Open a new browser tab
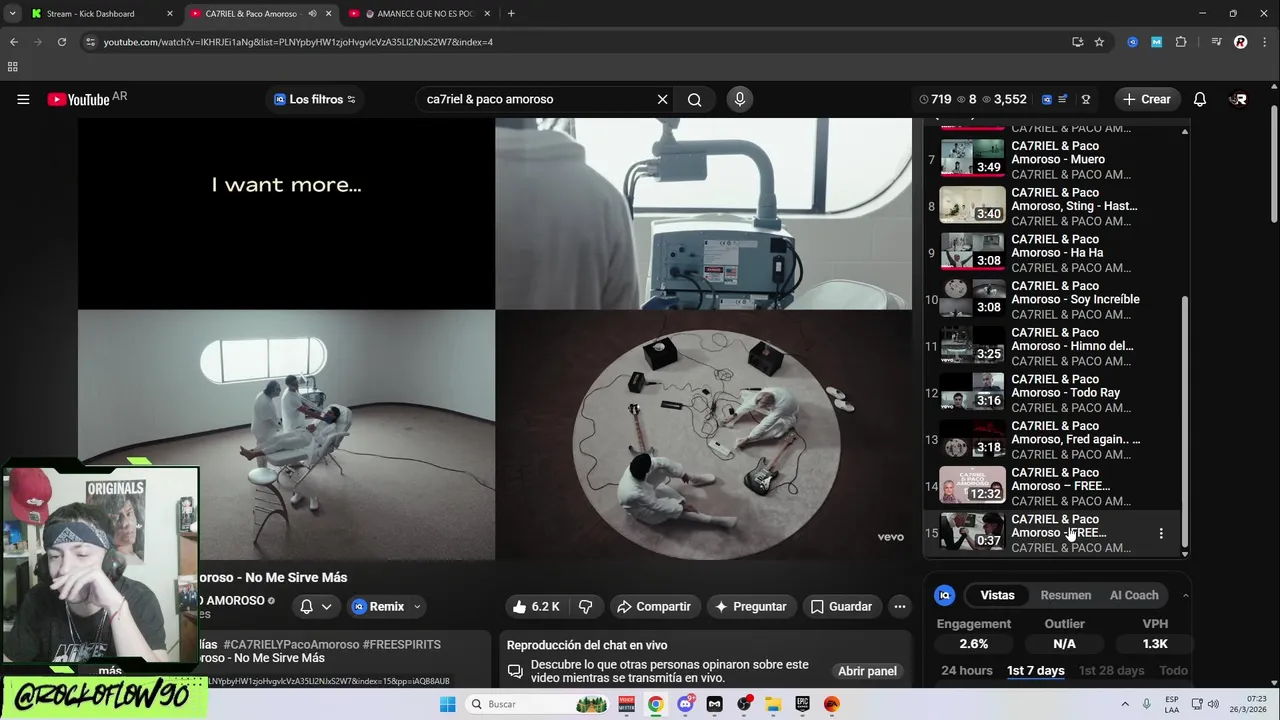 (511, 14)
